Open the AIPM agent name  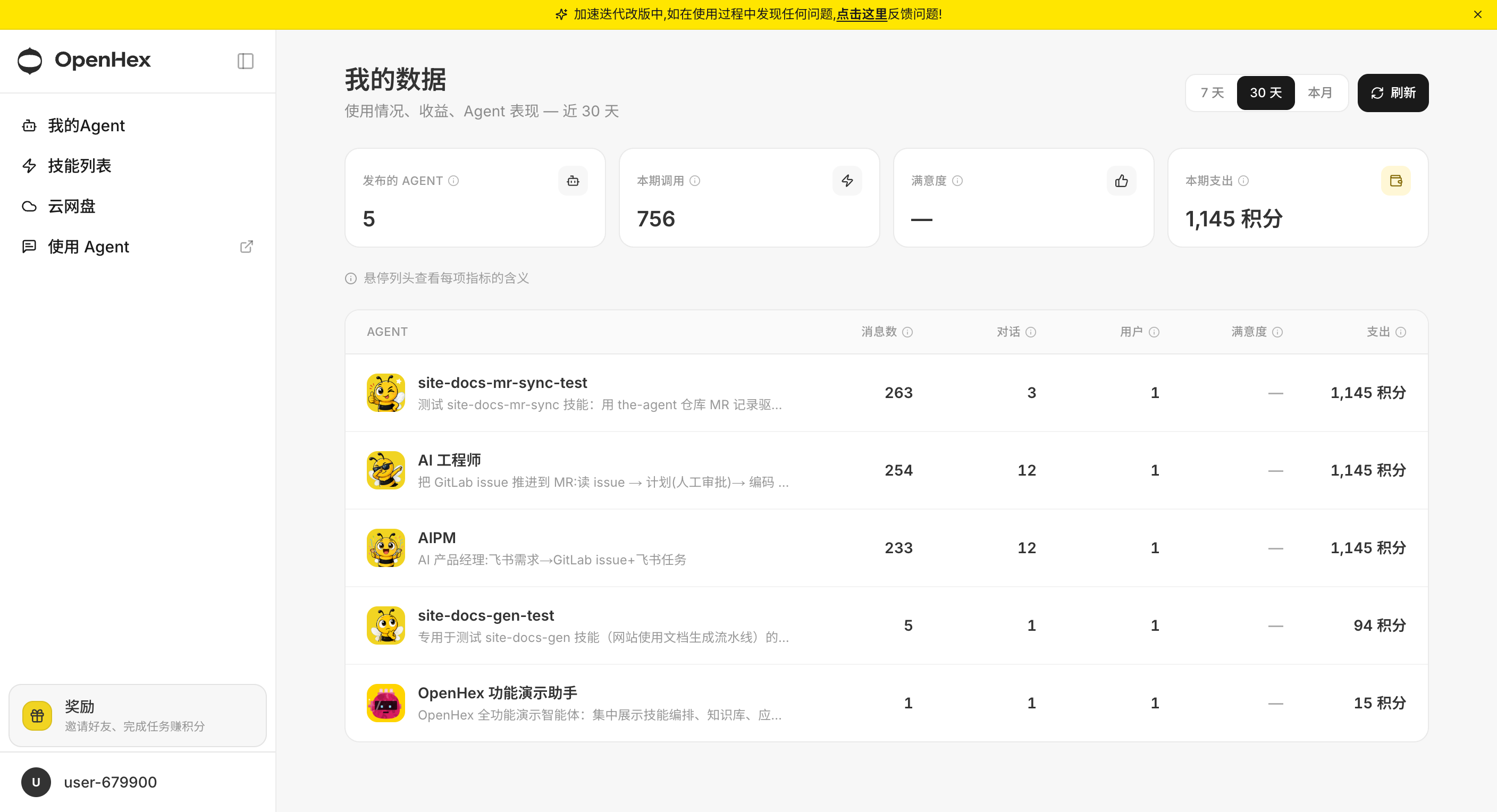[x=437, y=538]
